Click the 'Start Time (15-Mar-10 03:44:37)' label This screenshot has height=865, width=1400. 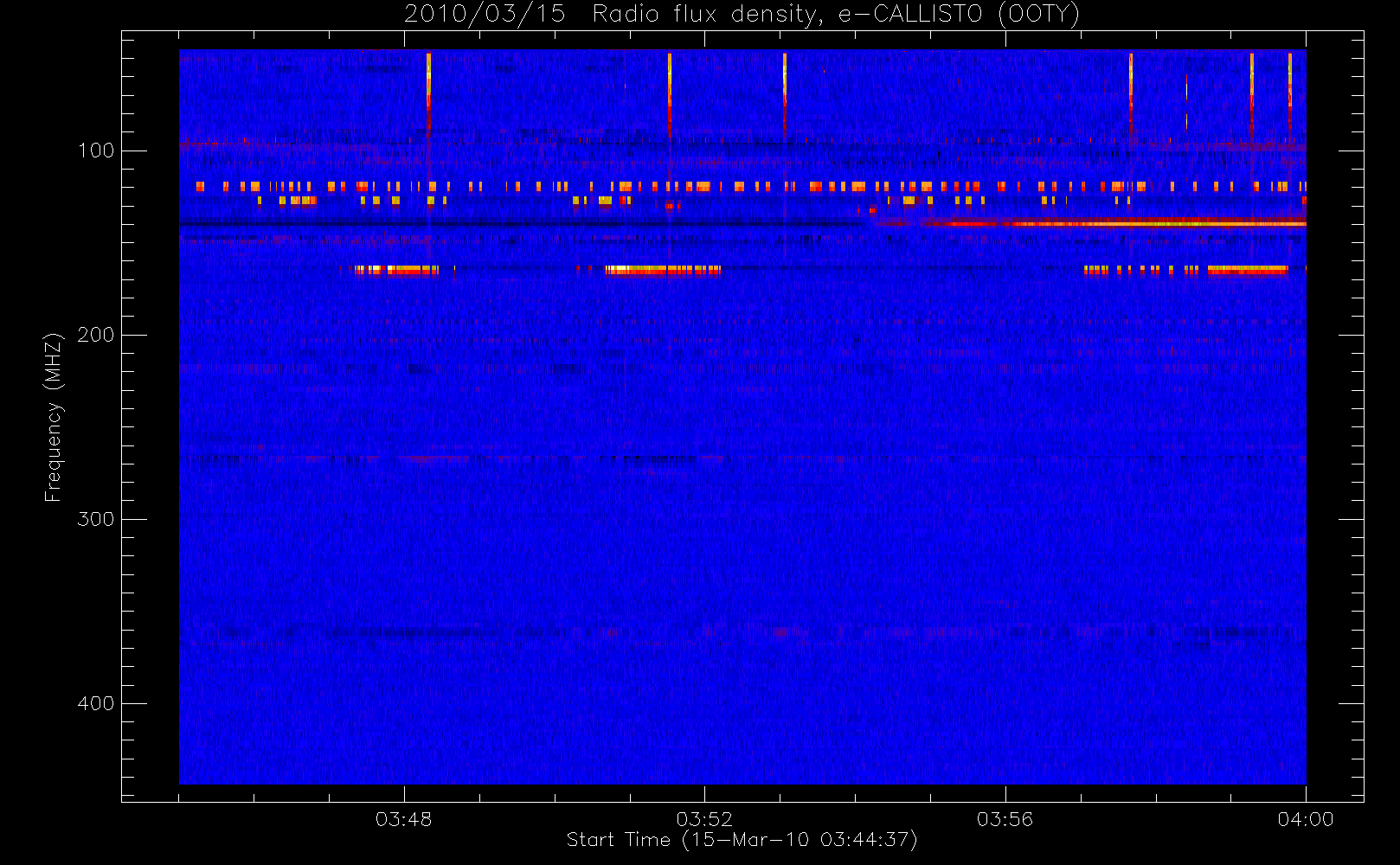742,840
